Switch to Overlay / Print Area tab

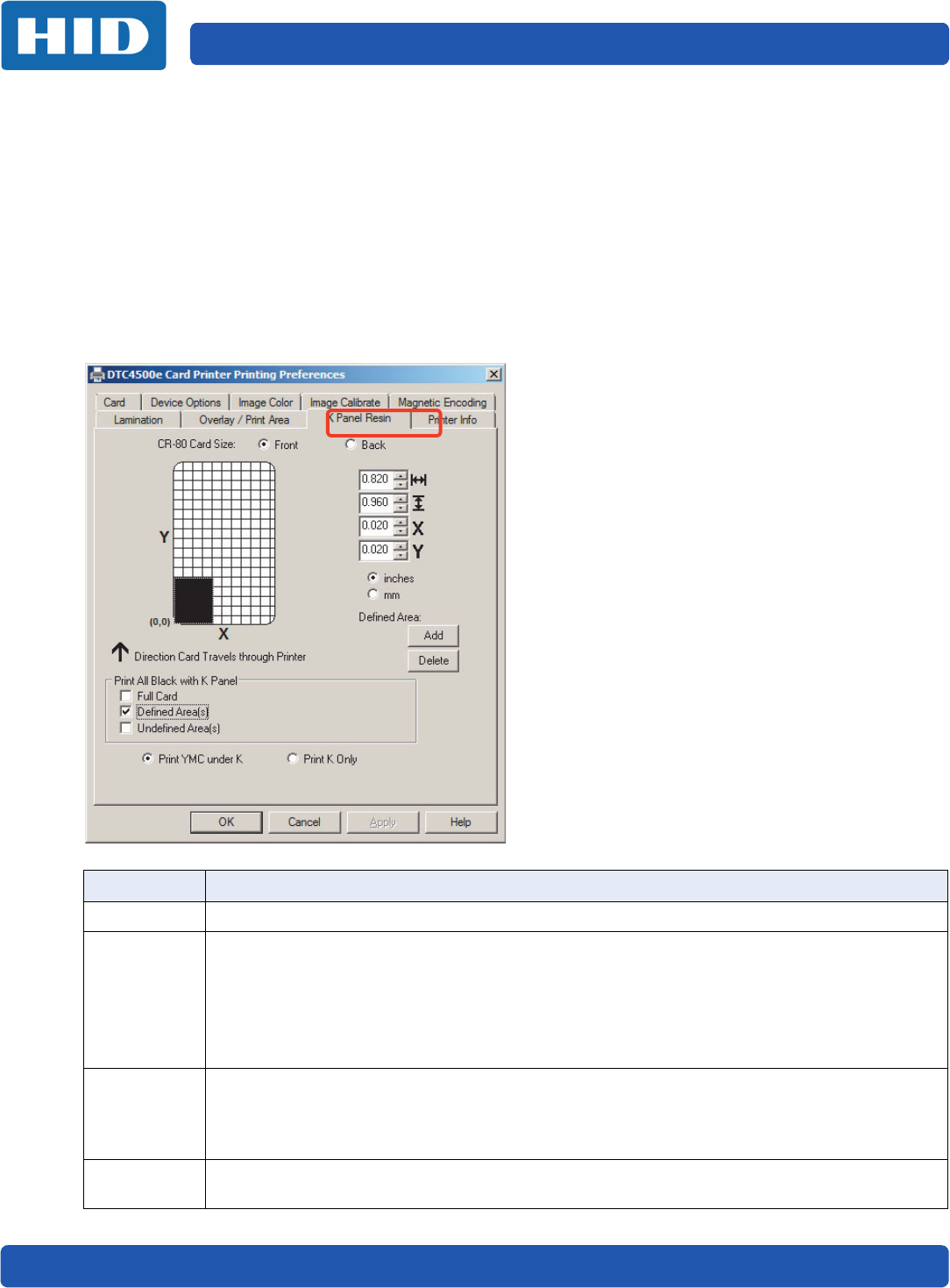click(244, 420)
